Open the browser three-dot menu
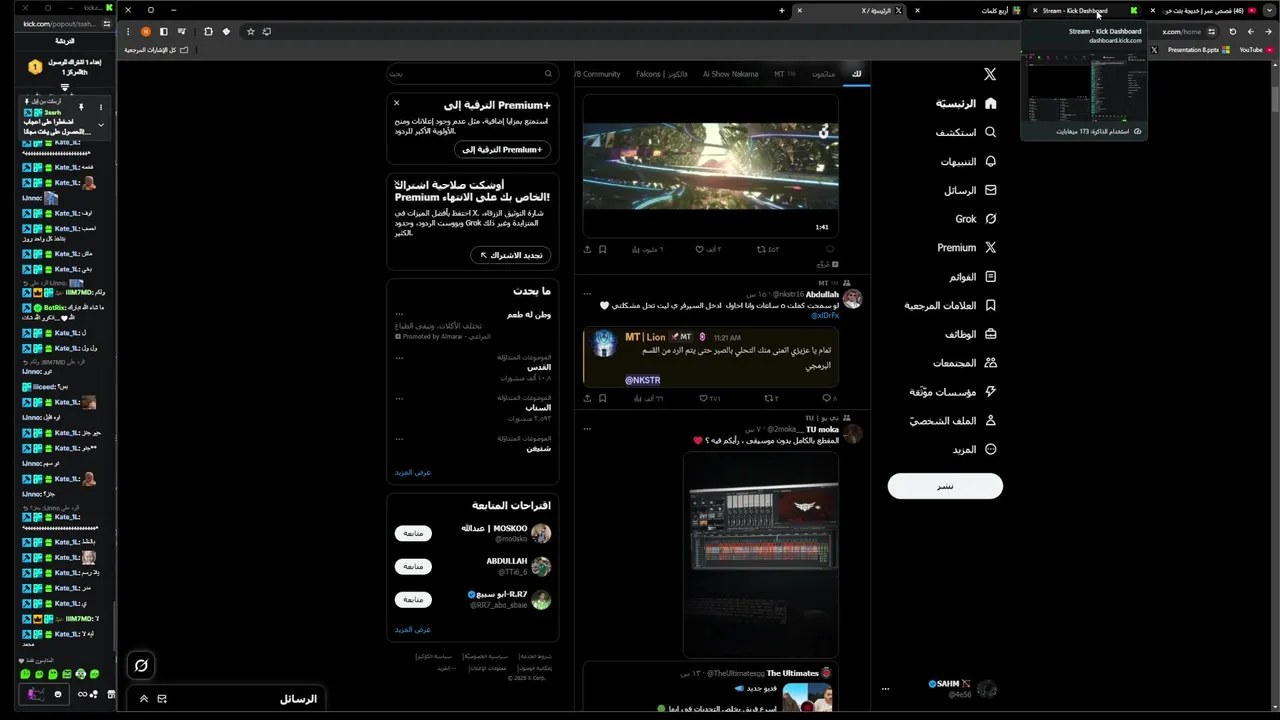1280x720 pixels. point(128,31)
